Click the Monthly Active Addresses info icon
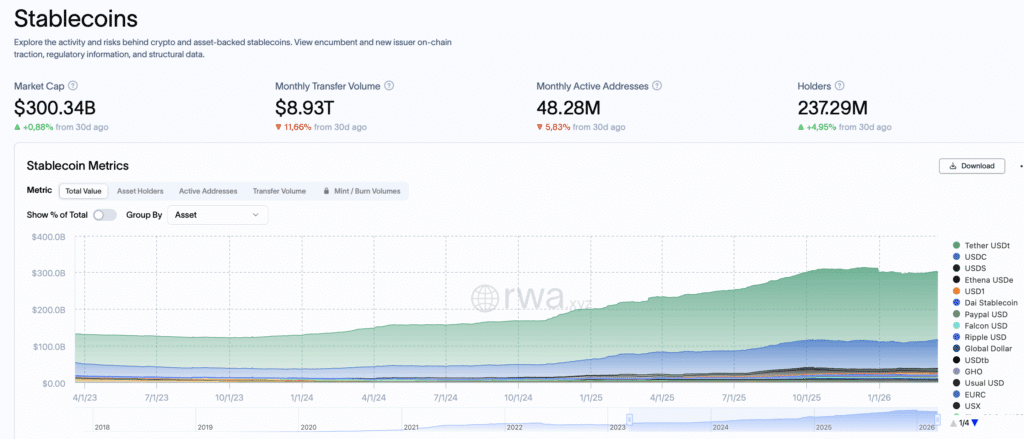 pyautogui.click(x=657, y=86)
